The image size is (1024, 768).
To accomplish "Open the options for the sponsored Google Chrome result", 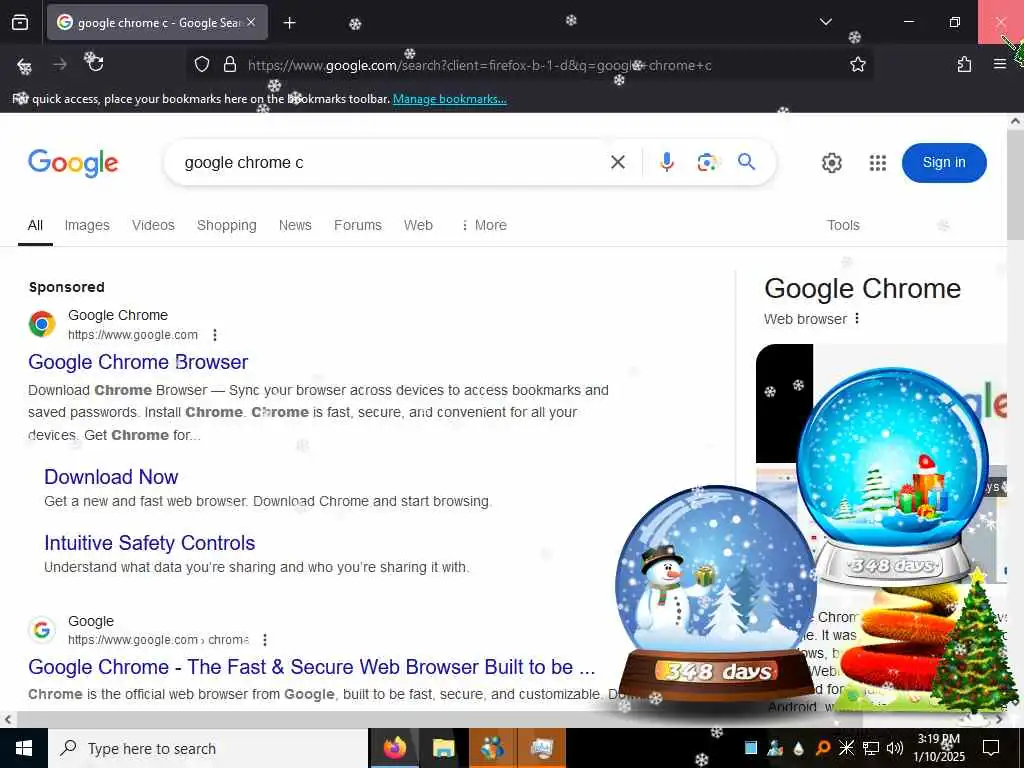I will click(x=215, y=335).
